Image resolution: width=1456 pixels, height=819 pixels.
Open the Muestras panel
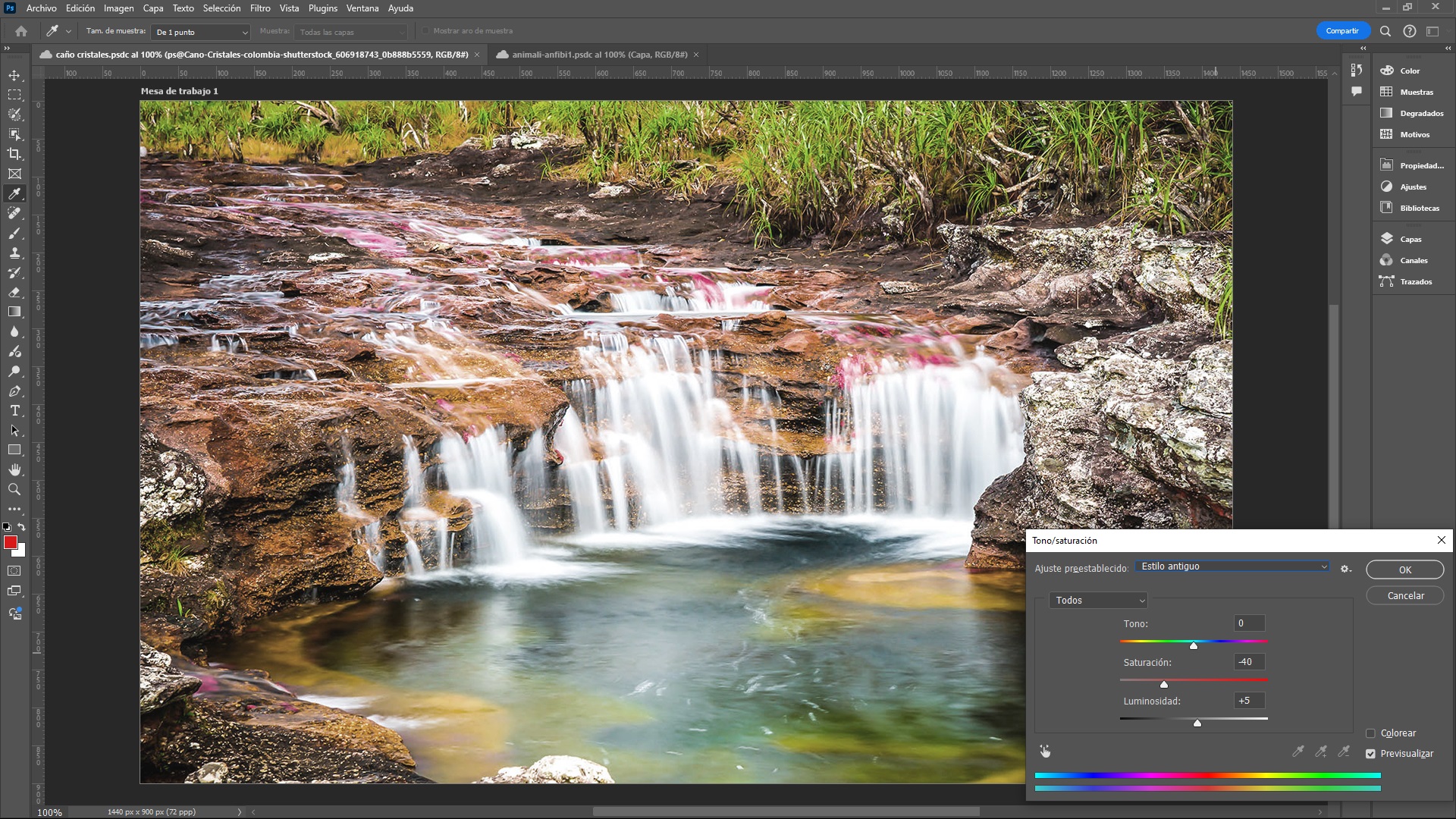(x=1416, y=92)
